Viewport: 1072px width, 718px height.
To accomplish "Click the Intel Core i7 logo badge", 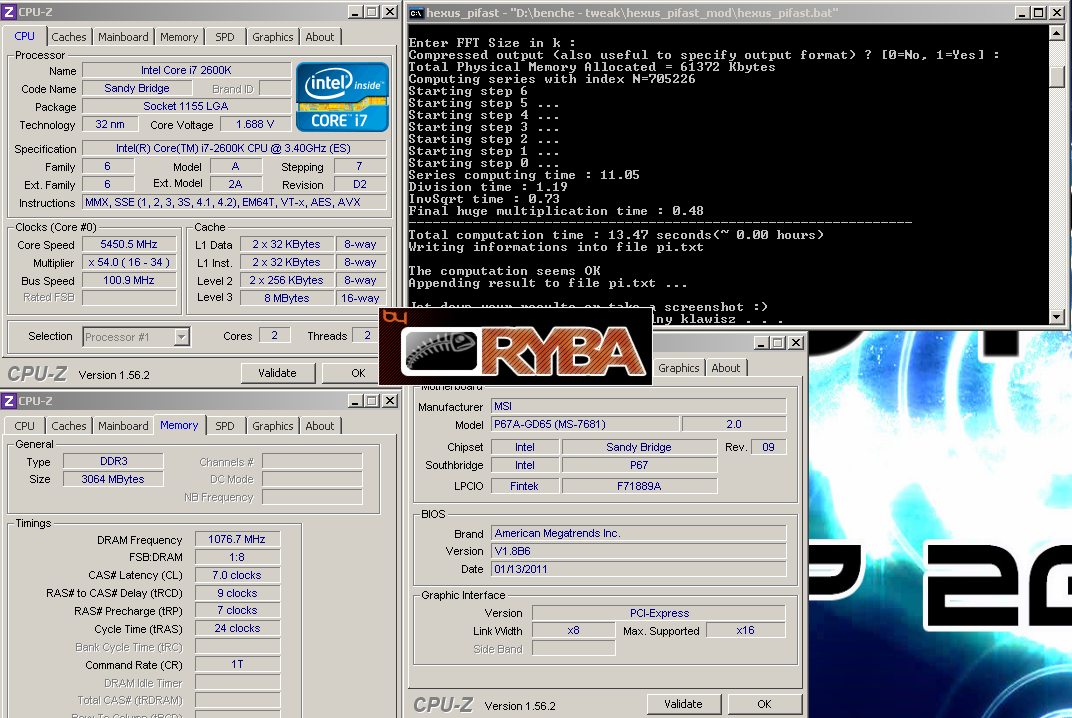I will [x=343, y=96].
